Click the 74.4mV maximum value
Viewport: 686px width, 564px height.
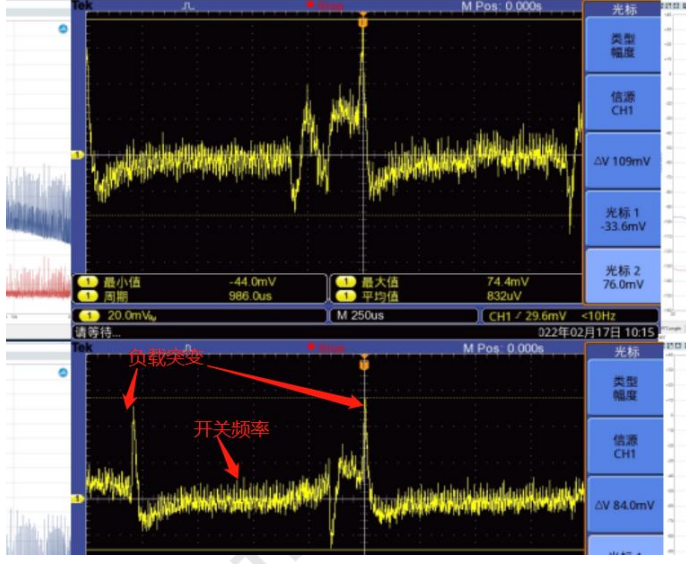508,281
